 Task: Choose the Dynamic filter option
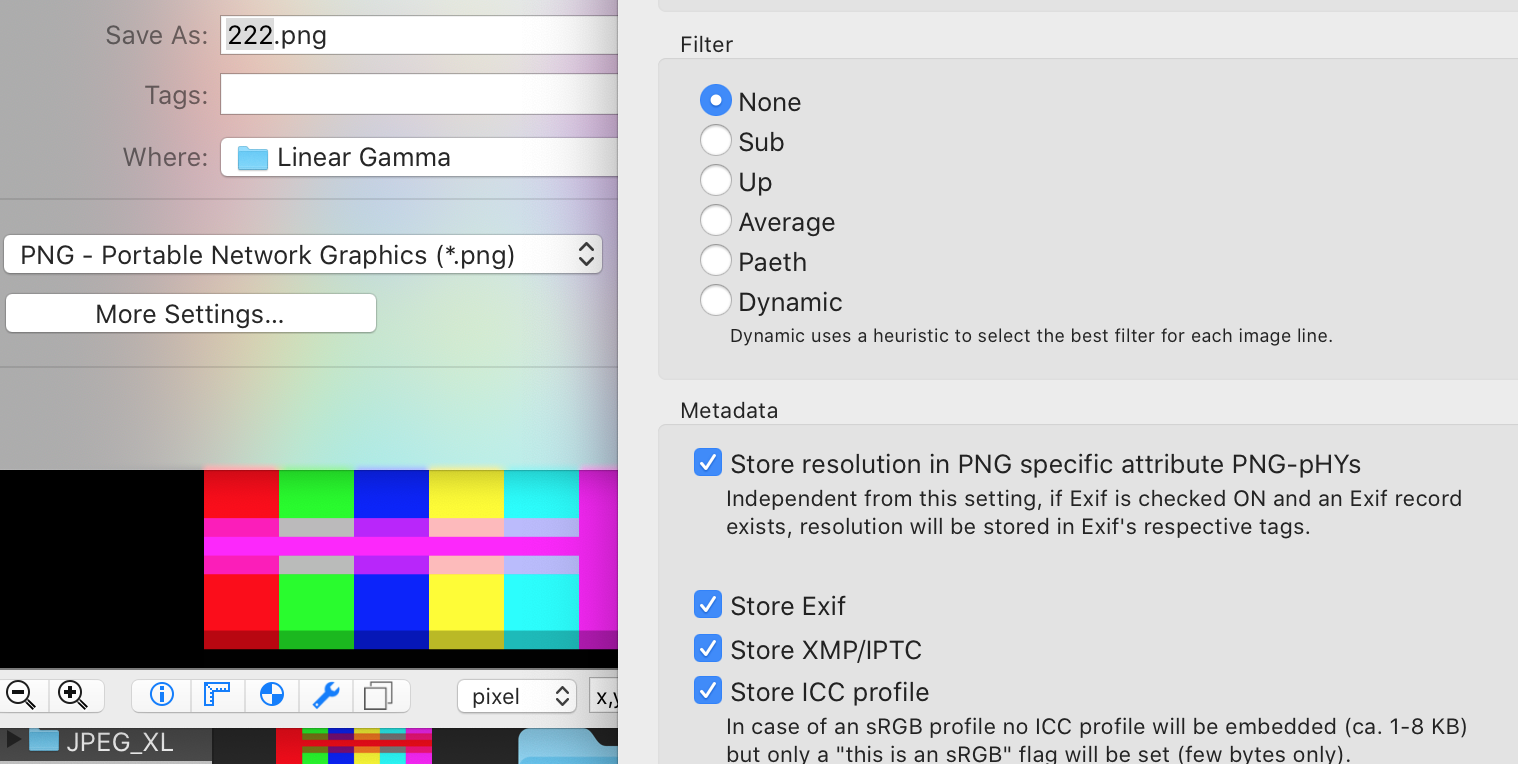click(x=715, y=301)
